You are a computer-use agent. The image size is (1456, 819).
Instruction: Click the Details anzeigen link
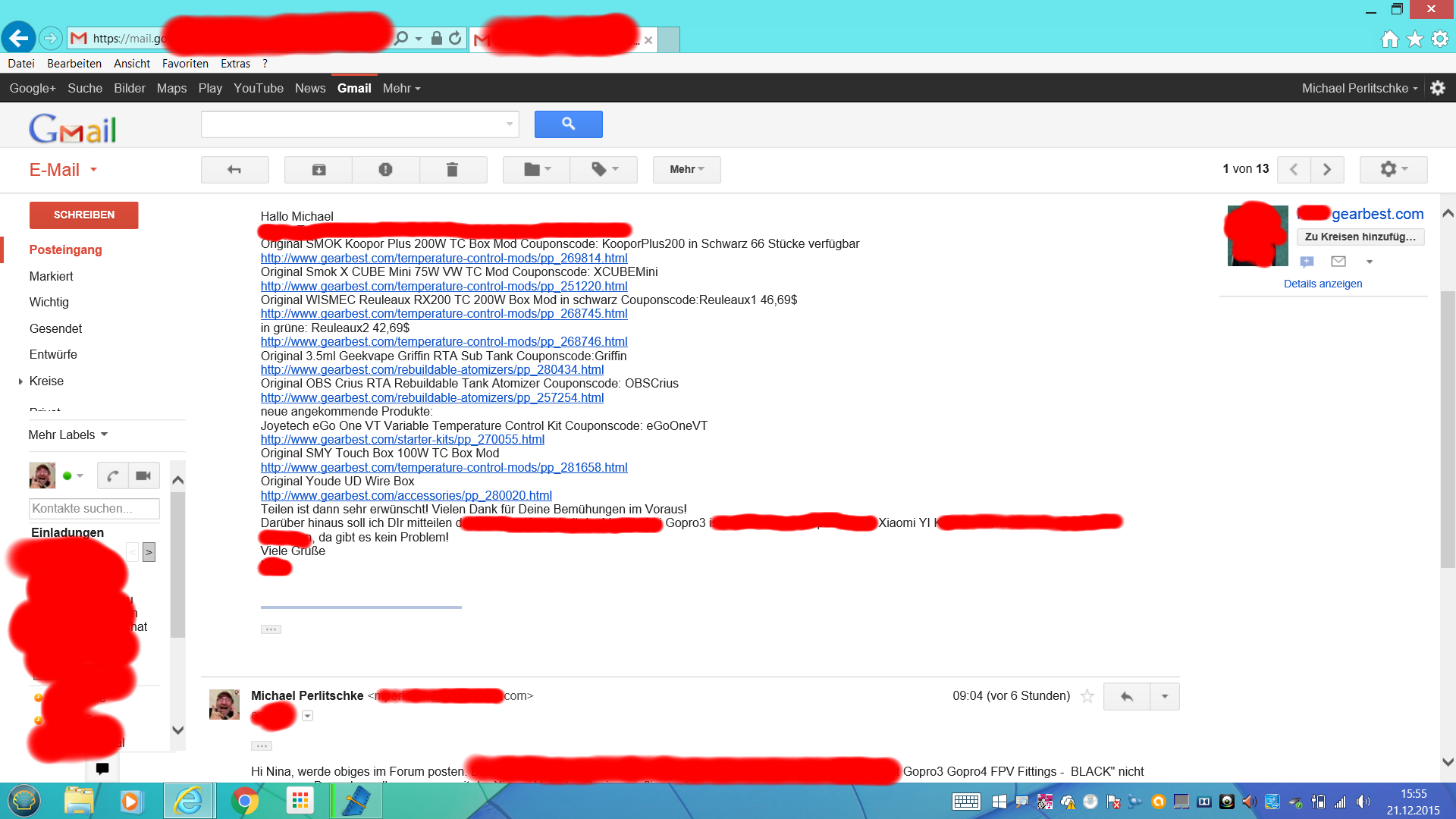(x=1323, y=284)
